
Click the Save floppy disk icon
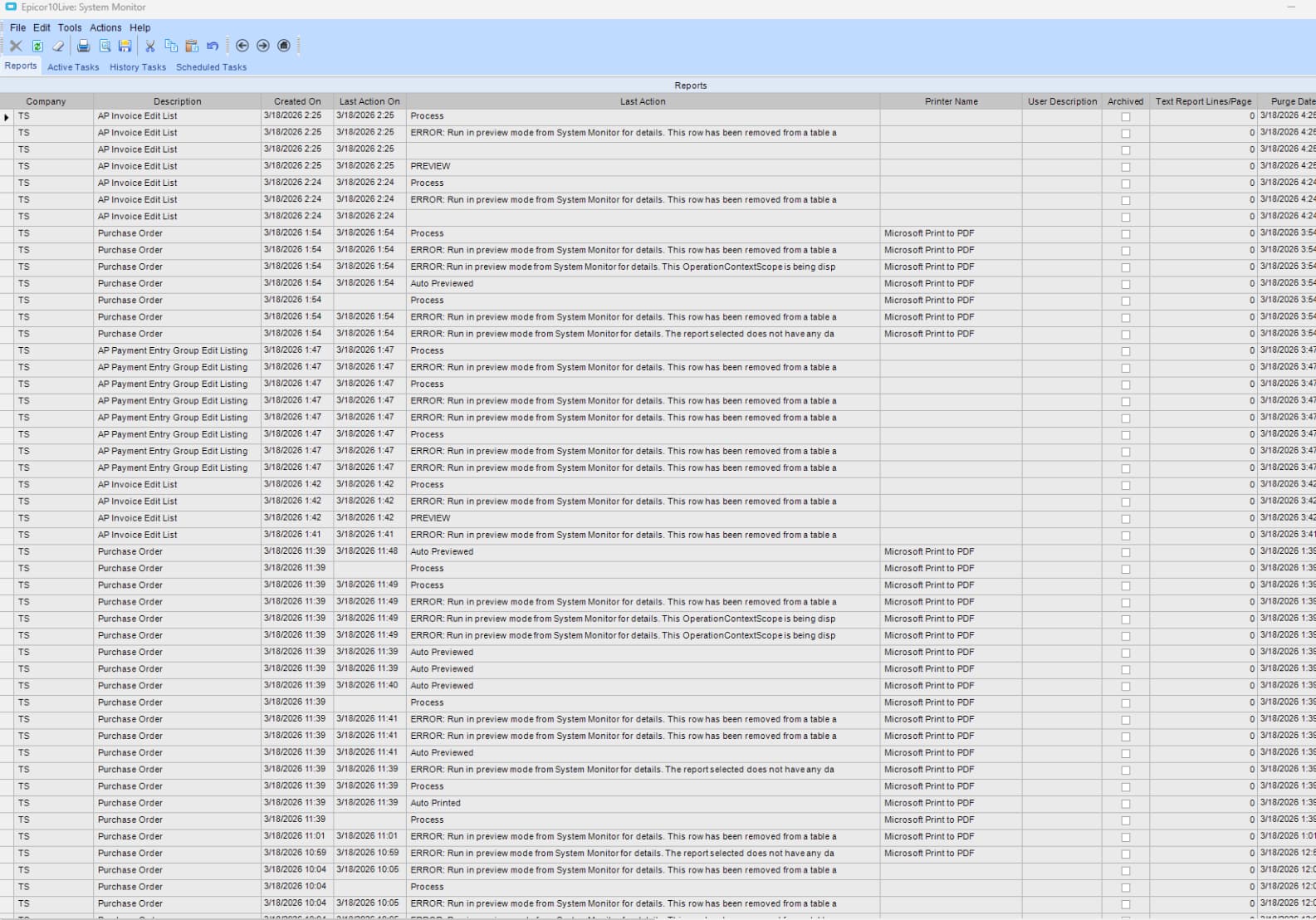click(125, 46)
